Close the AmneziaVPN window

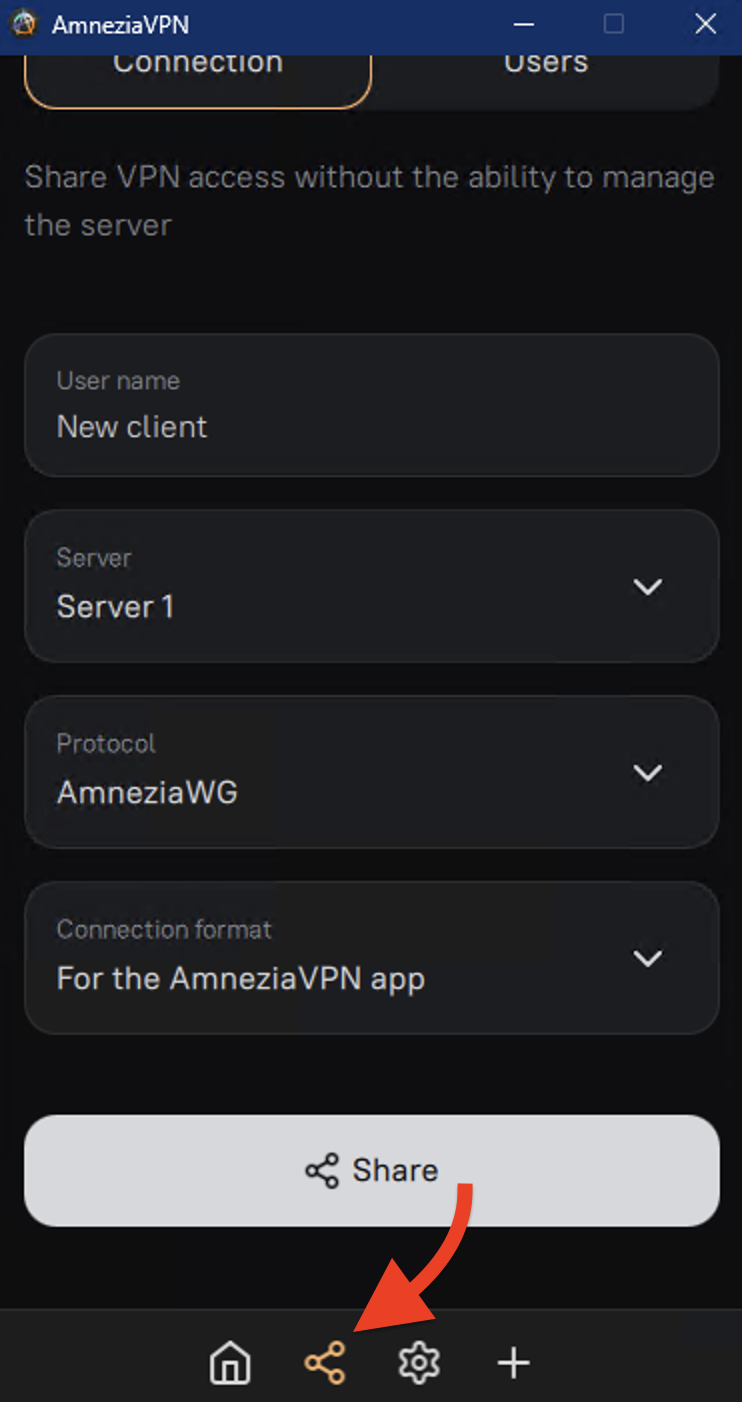tap(705, 24)
